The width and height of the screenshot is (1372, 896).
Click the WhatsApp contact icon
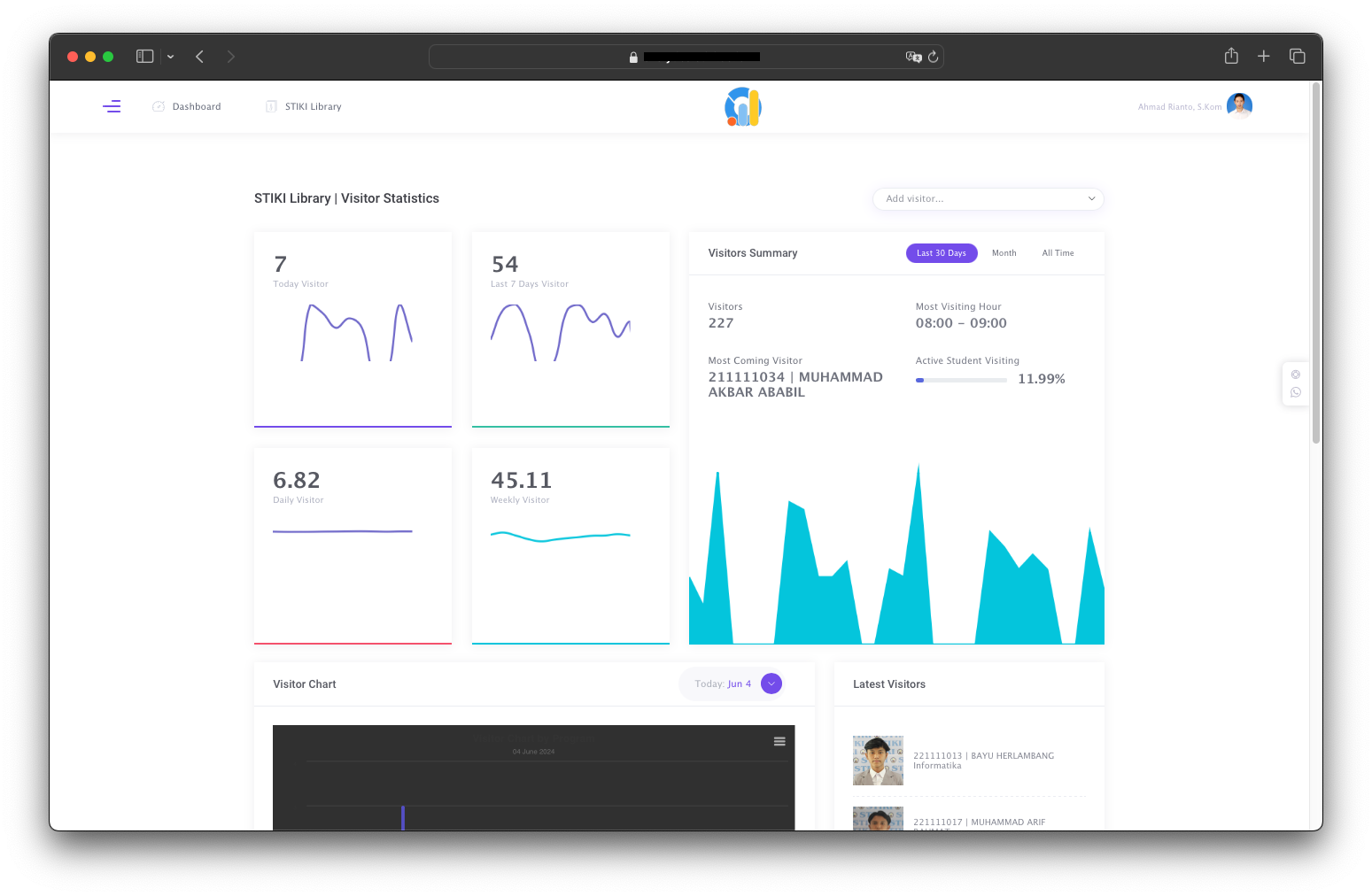1296,393
